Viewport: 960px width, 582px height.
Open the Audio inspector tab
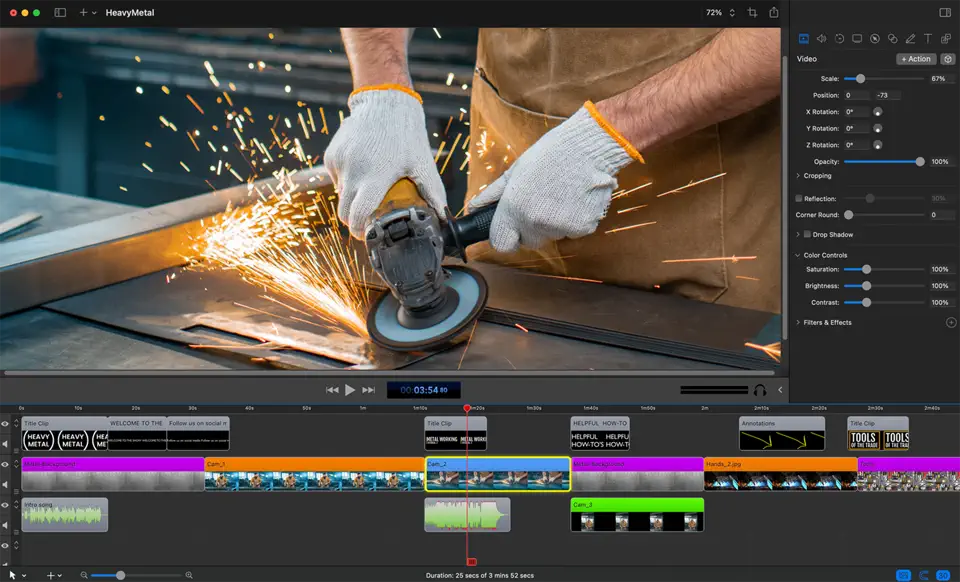822,39
